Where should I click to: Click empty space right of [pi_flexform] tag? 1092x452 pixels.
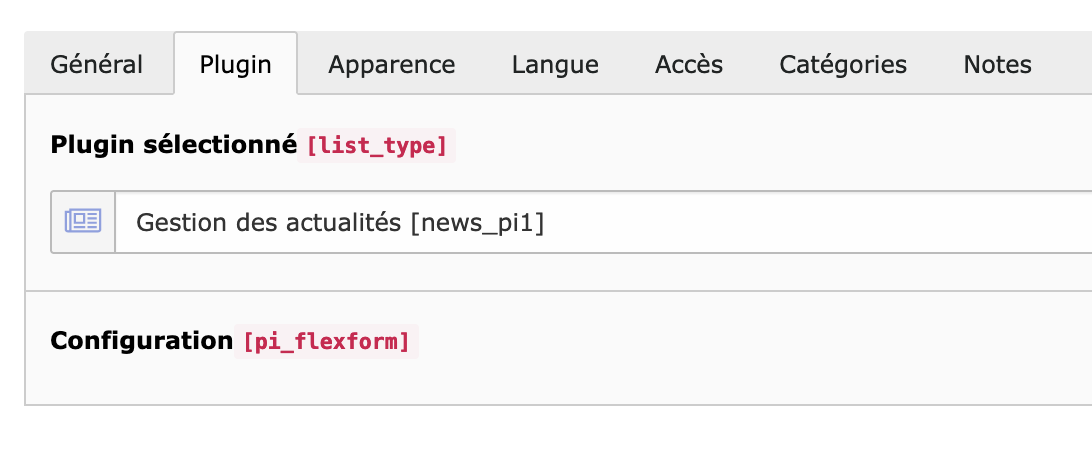(x=752, y=341)
